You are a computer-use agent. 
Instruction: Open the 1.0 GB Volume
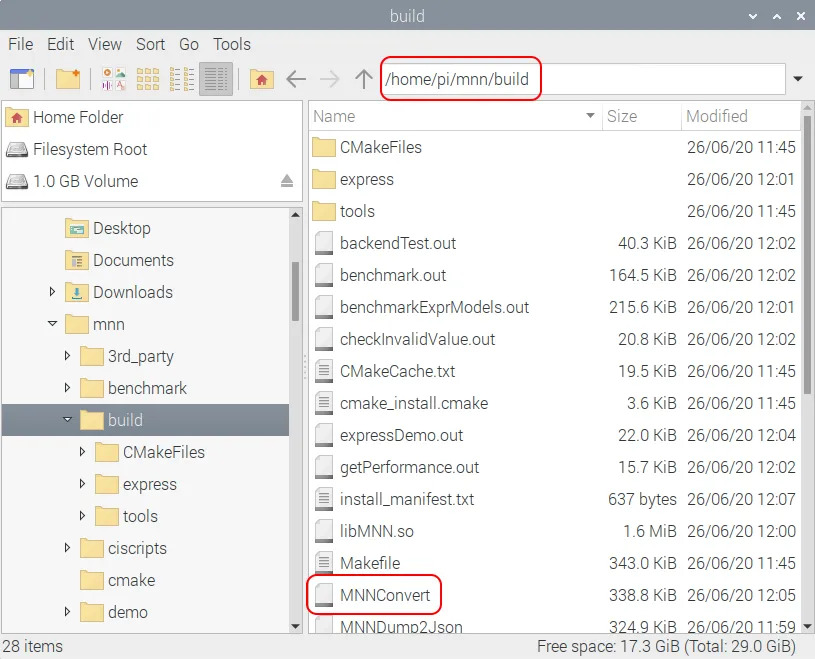click(72, 181)
